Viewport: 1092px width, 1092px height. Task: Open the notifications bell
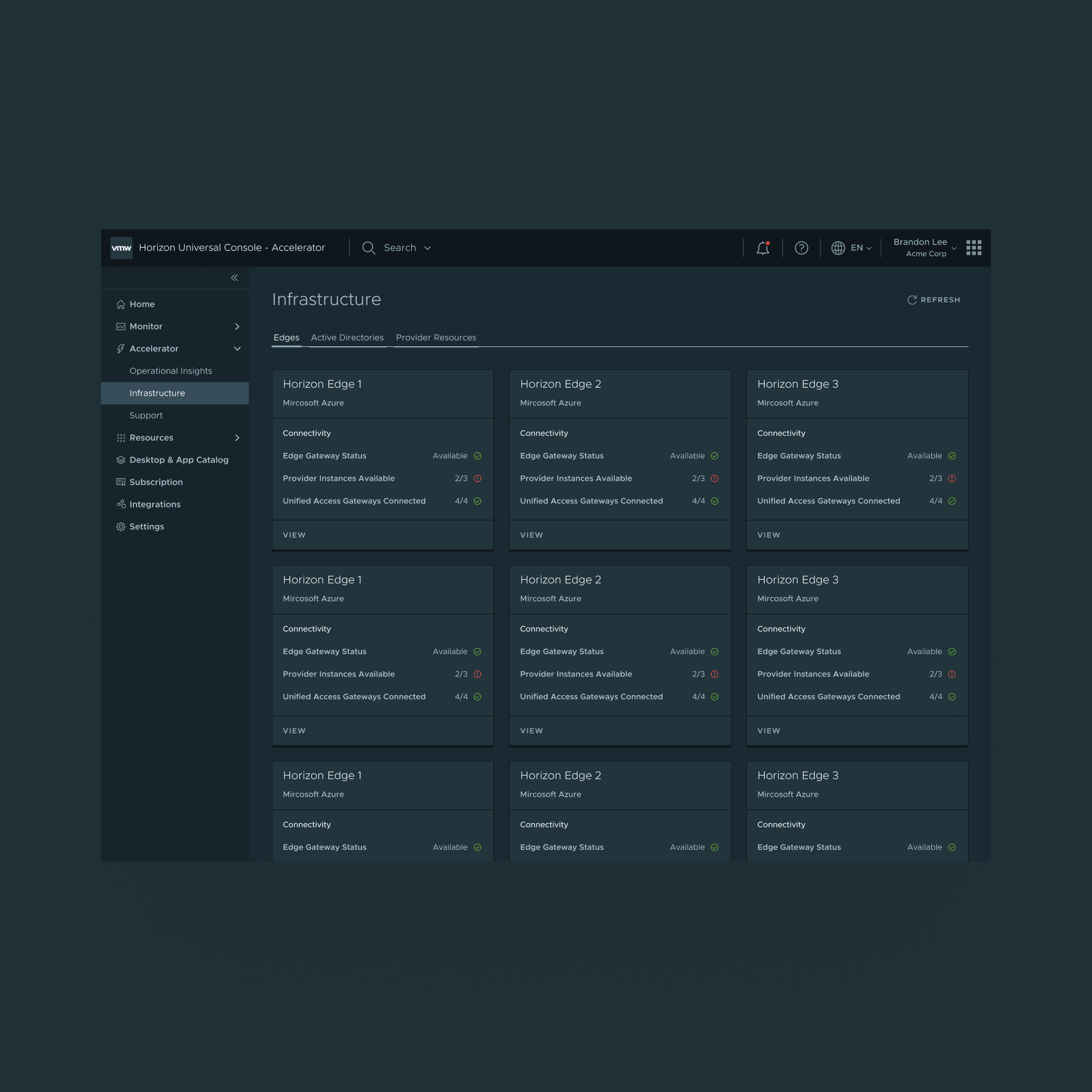[763, 248]
